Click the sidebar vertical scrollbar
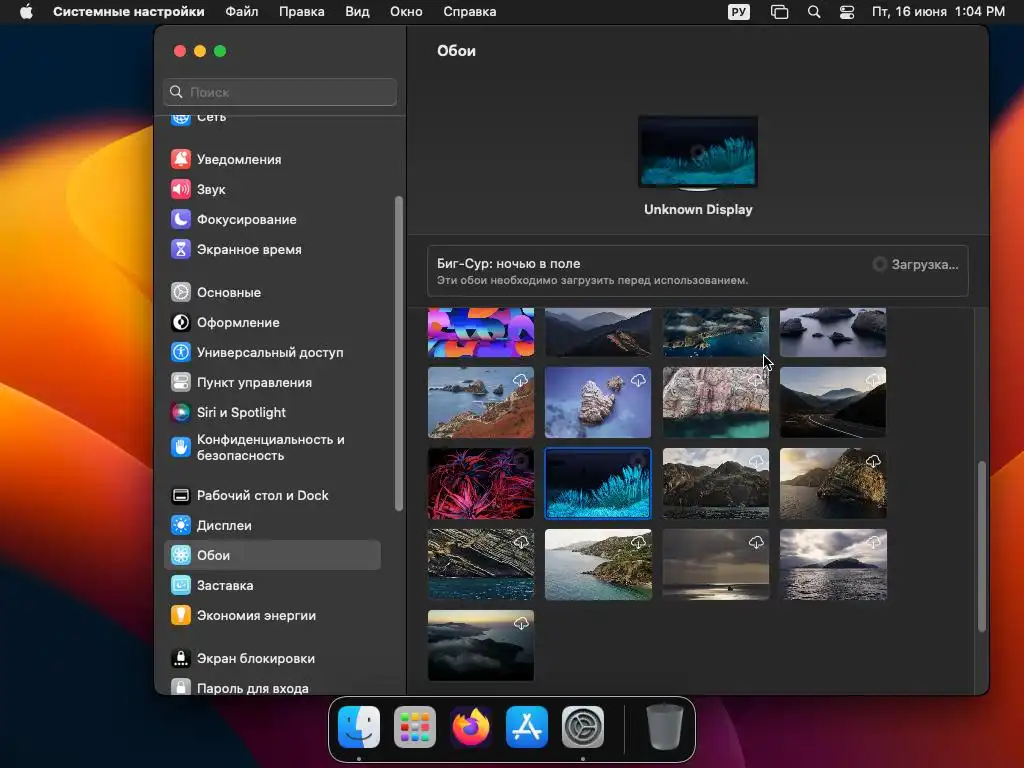 (398, 354)
